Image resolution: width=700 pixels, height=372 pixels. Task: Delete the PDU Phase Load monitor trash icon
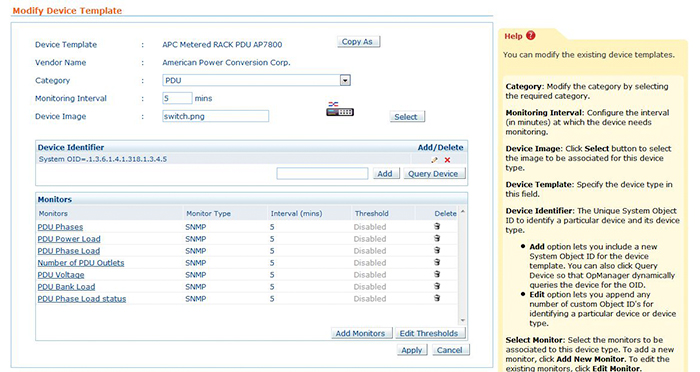[437, 251]
